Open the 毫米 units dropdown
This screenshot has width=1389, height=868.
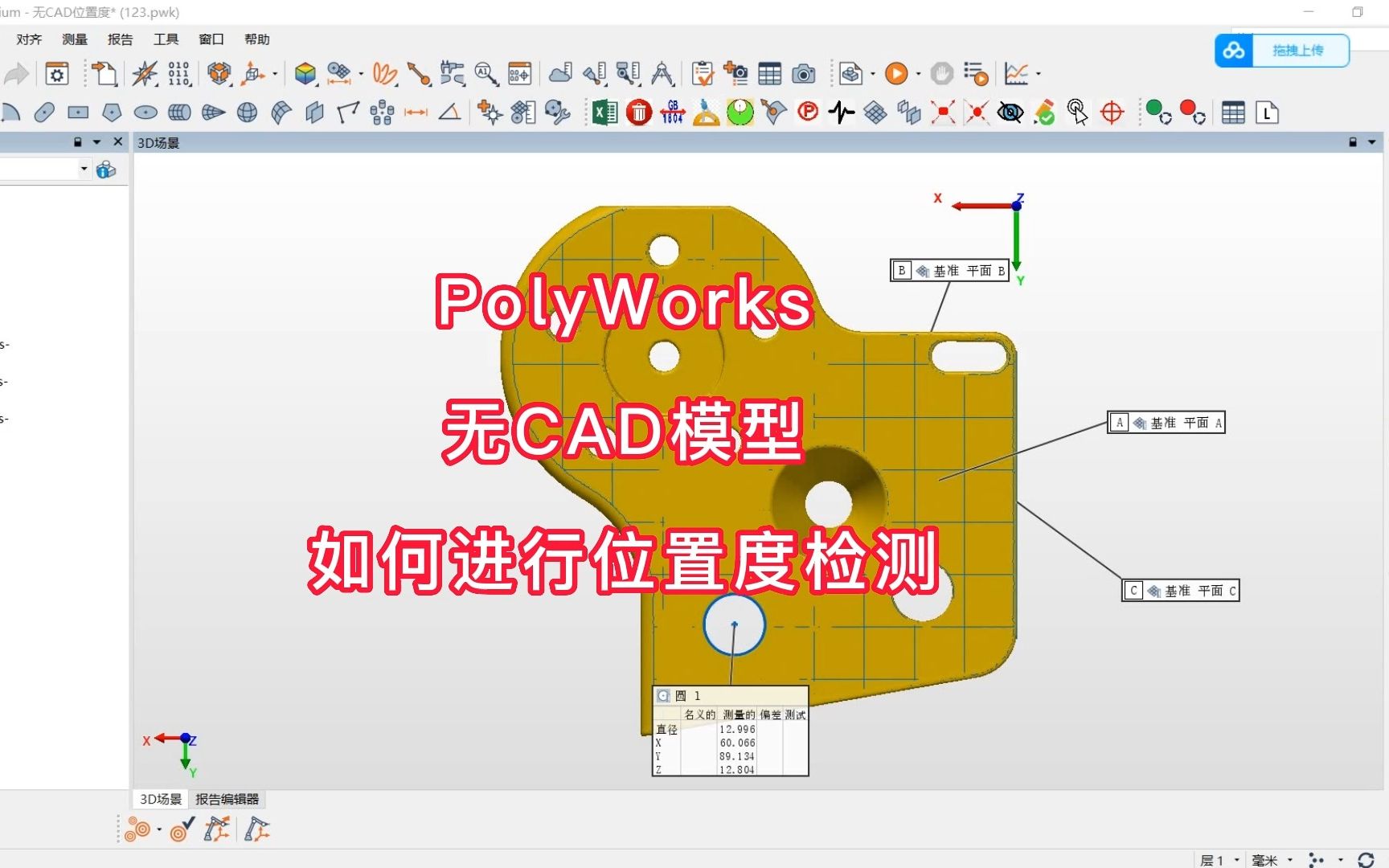(1272, 860)
